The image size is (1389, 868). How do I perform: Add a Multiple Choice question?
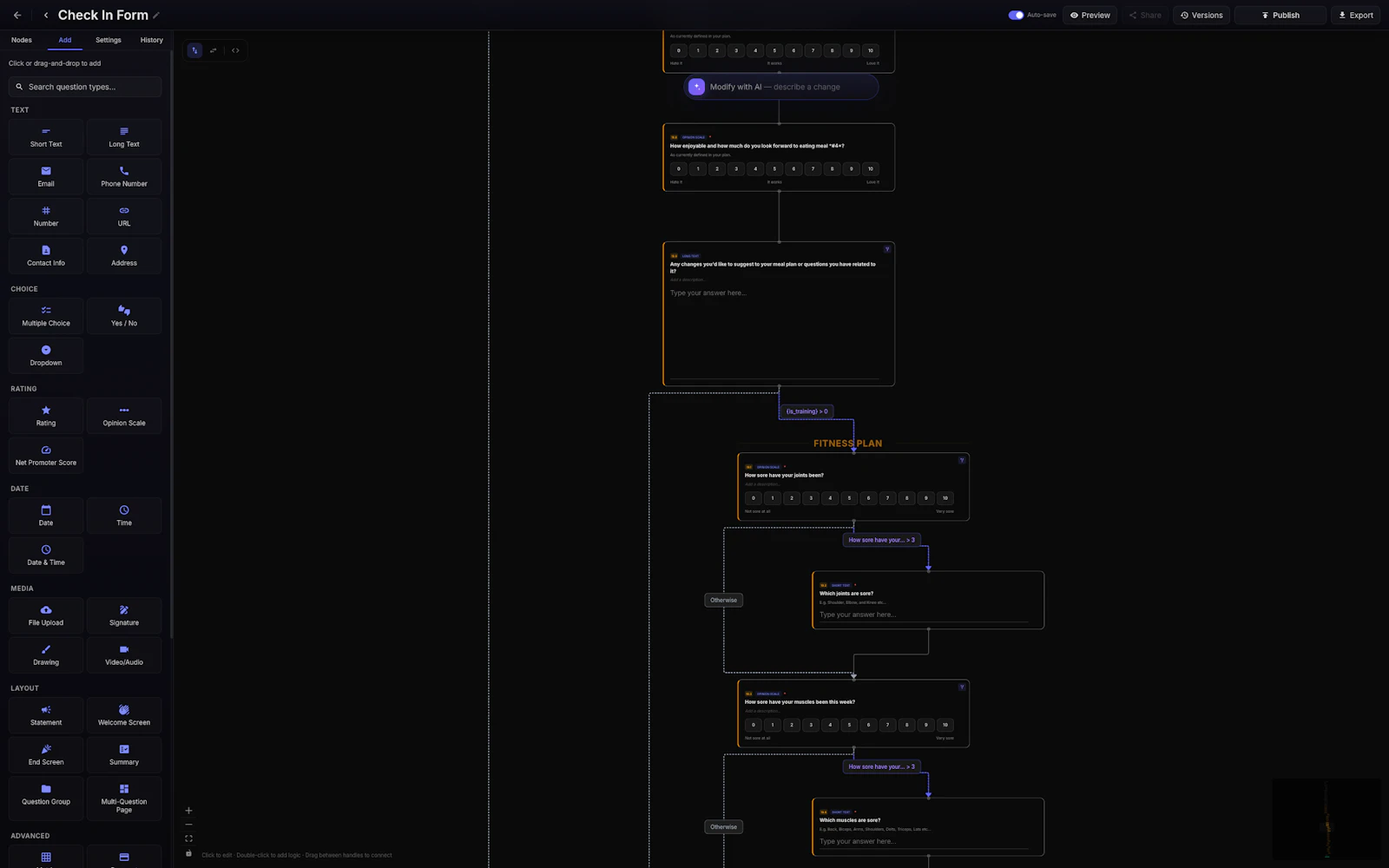(46, 316)
